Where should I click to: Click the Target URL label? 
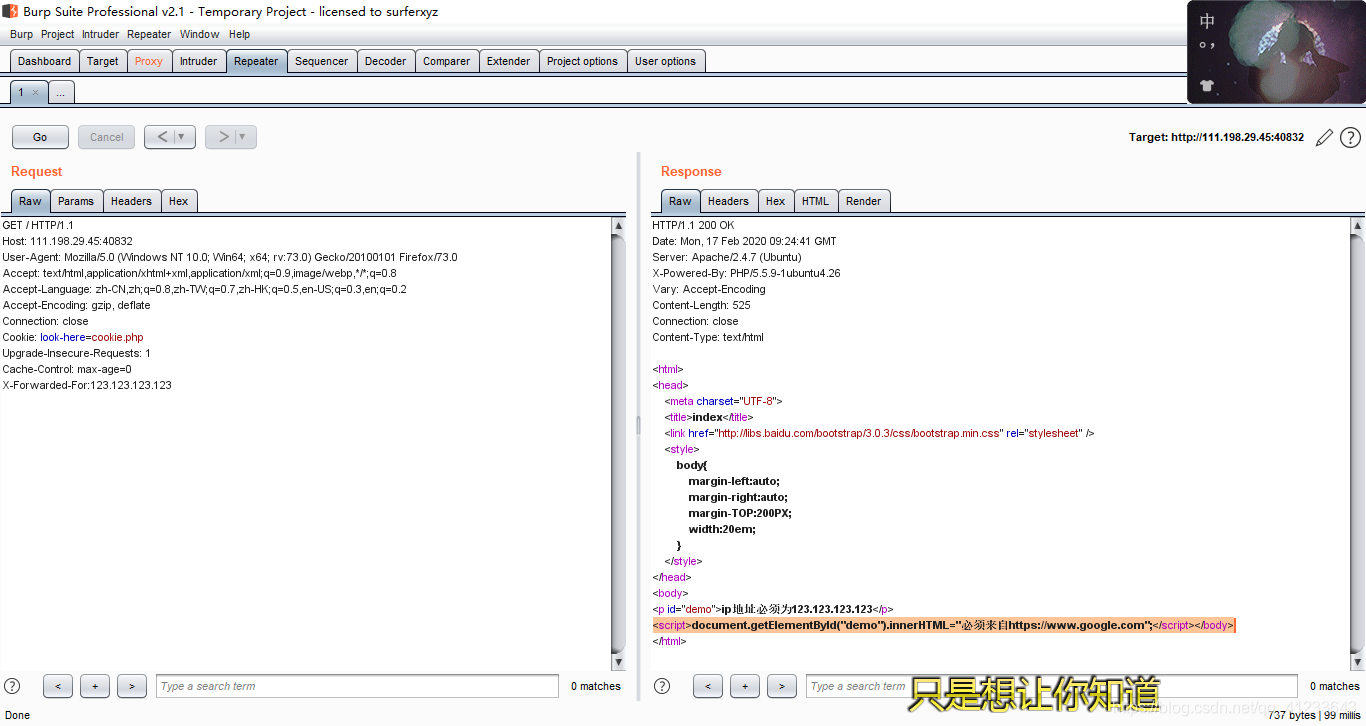[1216, 138]
